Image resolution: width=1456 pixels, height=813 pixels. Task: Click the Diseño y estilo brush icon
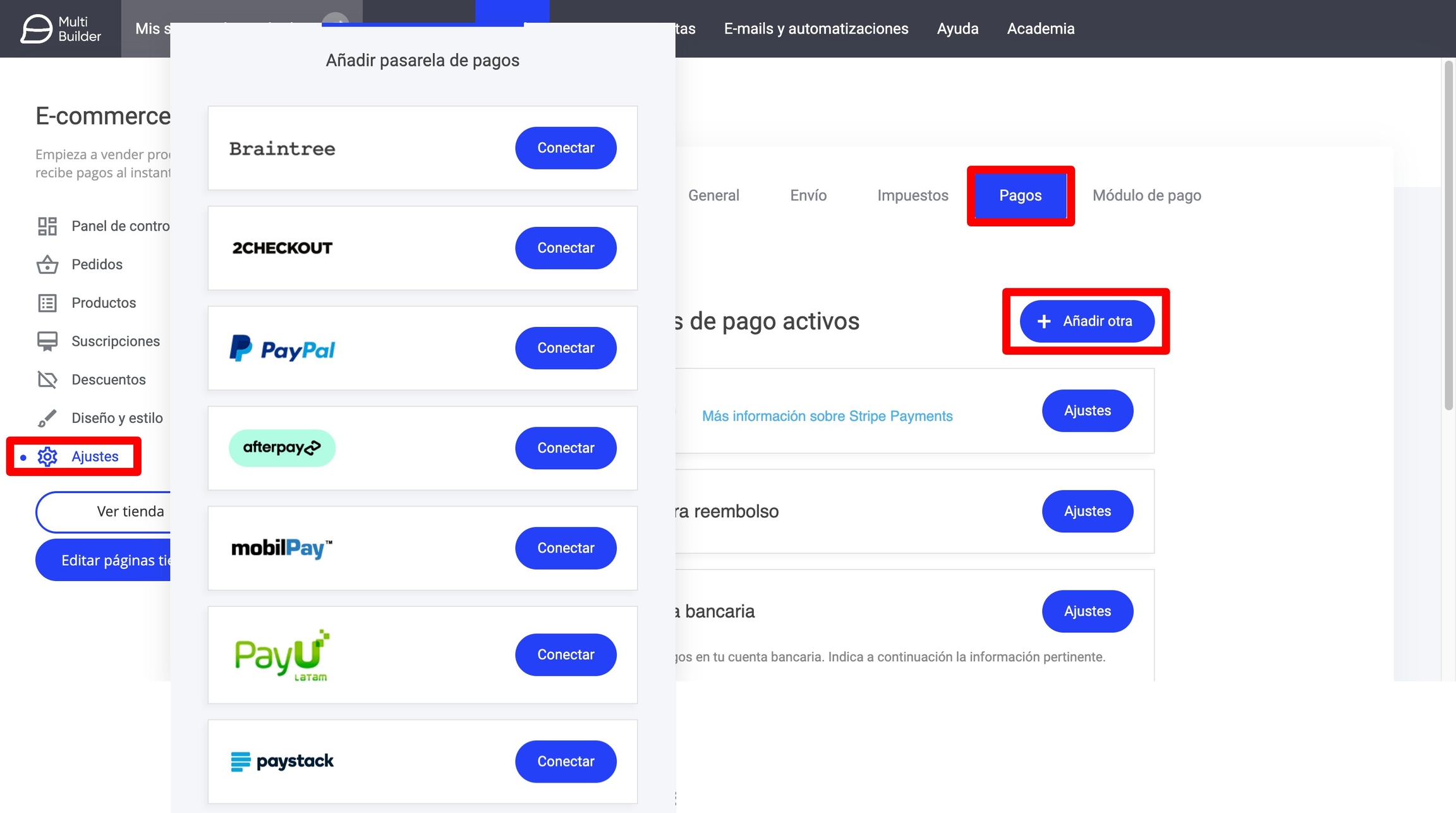pyautogui.click(x=47, y=418)
